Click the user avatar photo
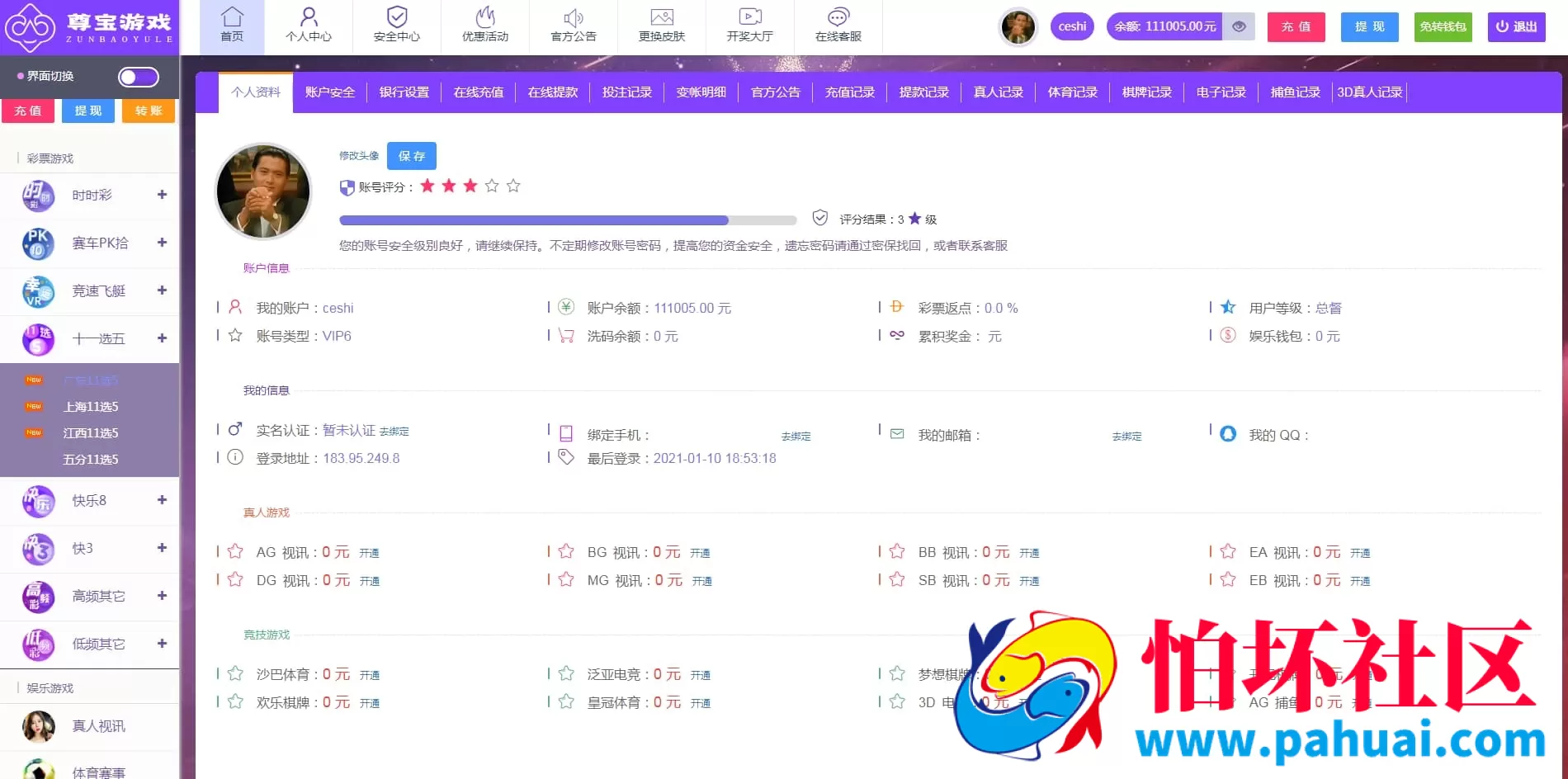This screenshot has height=779, width=1568. 263,191
